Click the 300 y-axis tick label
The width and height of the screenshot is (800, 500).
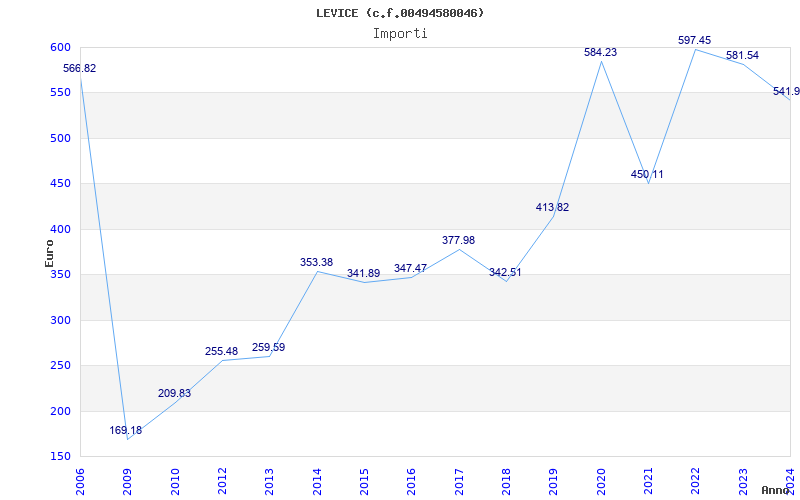60,320
